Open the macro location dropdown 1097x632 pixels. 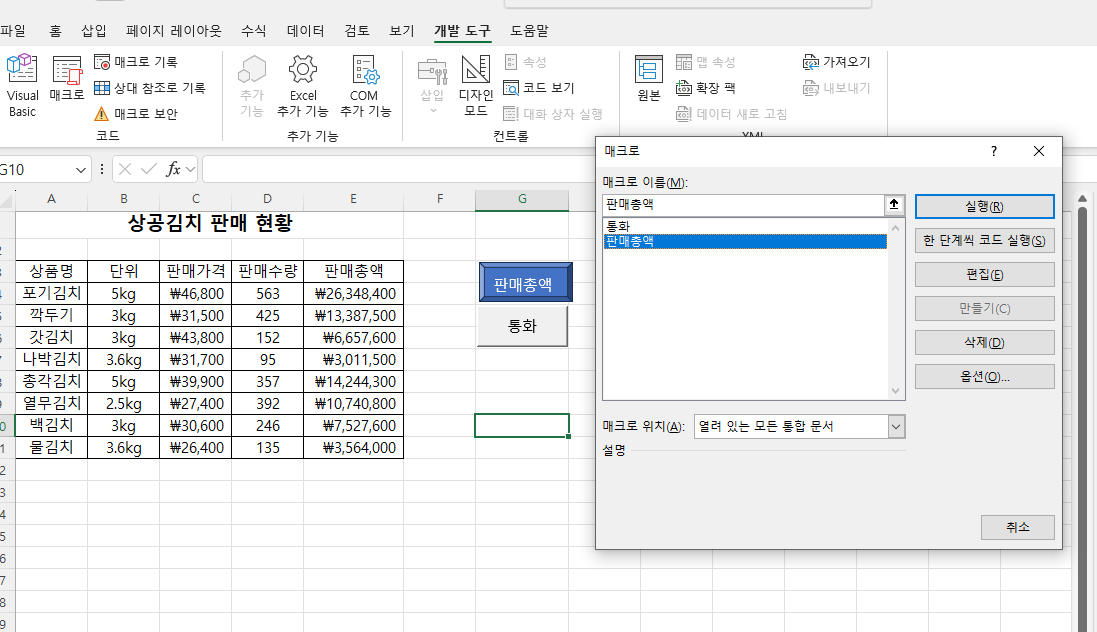coord(895,427)
